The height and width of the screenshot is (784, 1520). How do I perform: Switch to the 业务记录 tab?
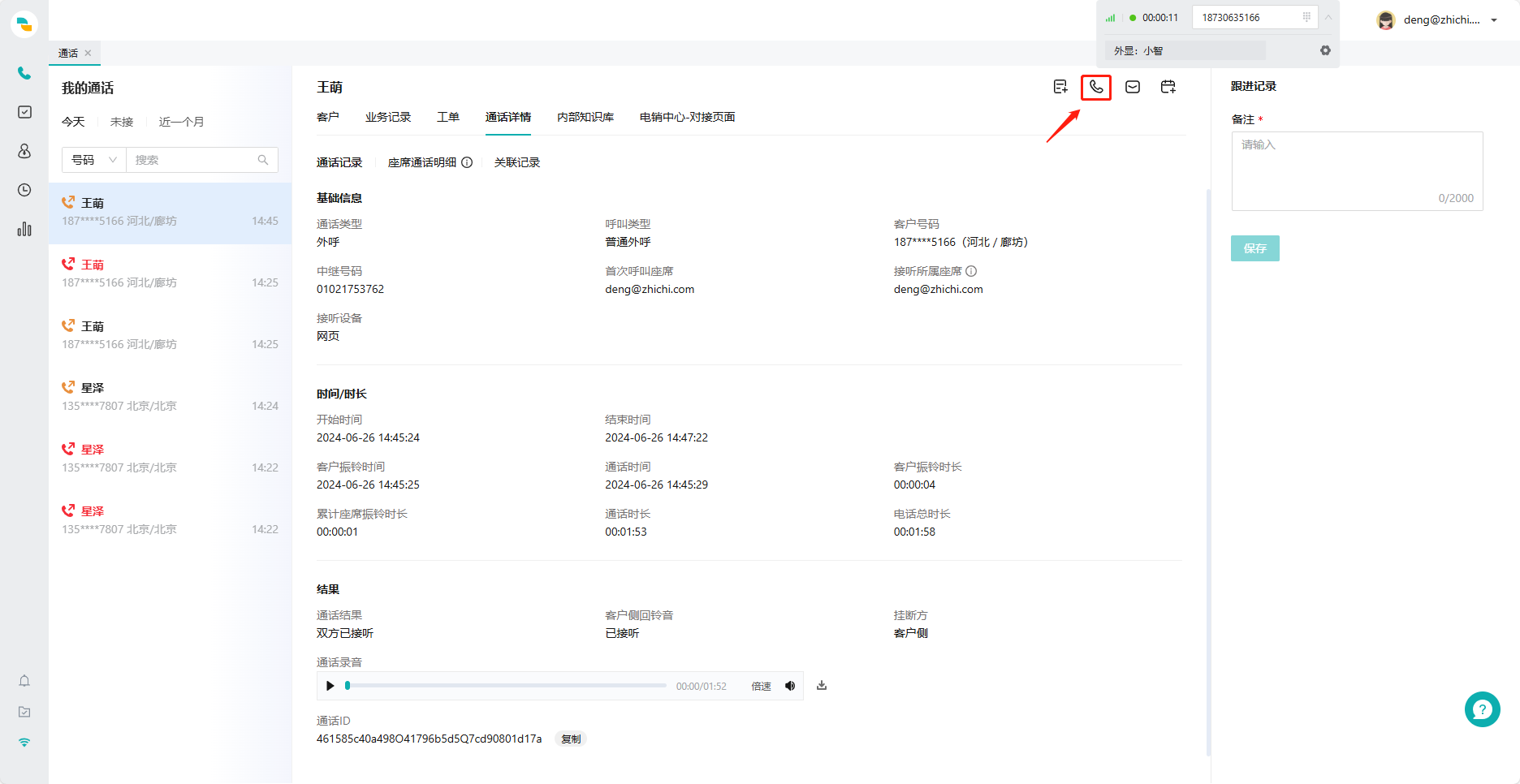click(x=388, y=117)
